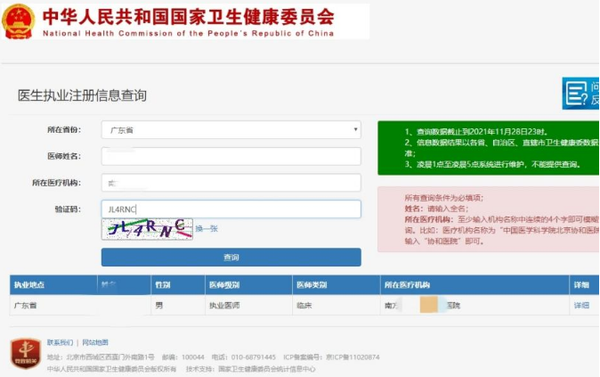
Task: Click the 验证码 captcha input field
Action: click(x=231, y=209)
